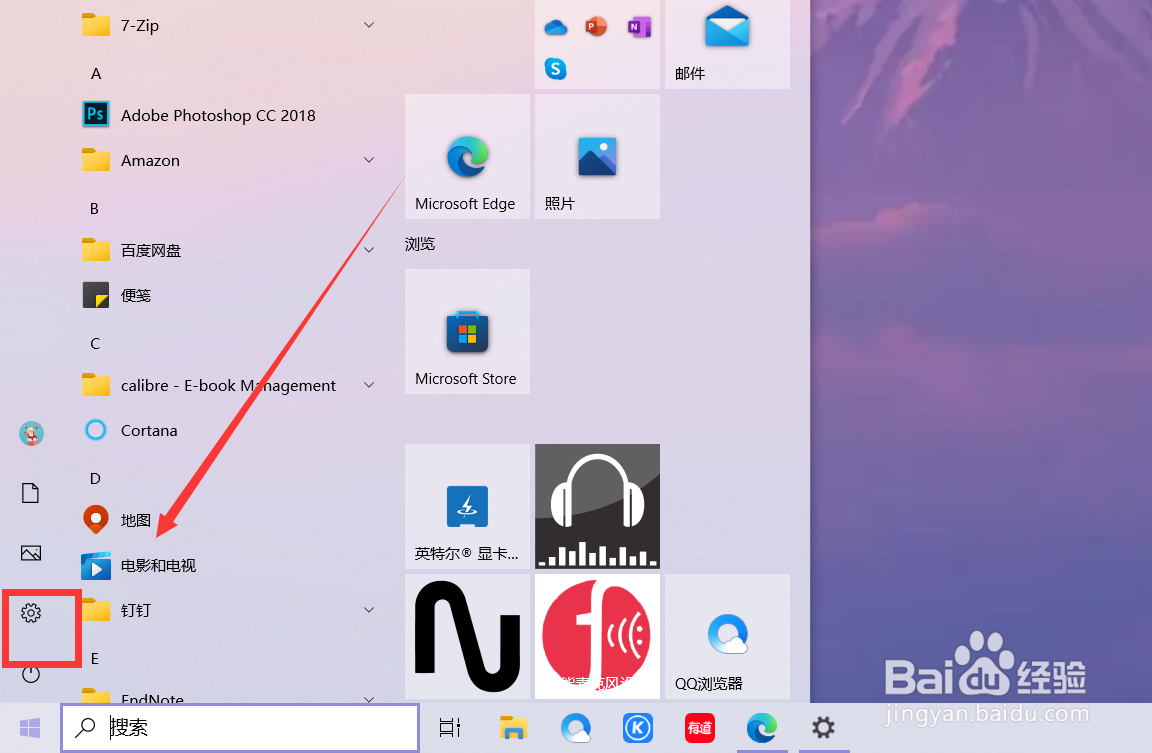Open Settings gear in Start menu rail
Viewport: 1152px width, 753px height.
tap(31, 613)
